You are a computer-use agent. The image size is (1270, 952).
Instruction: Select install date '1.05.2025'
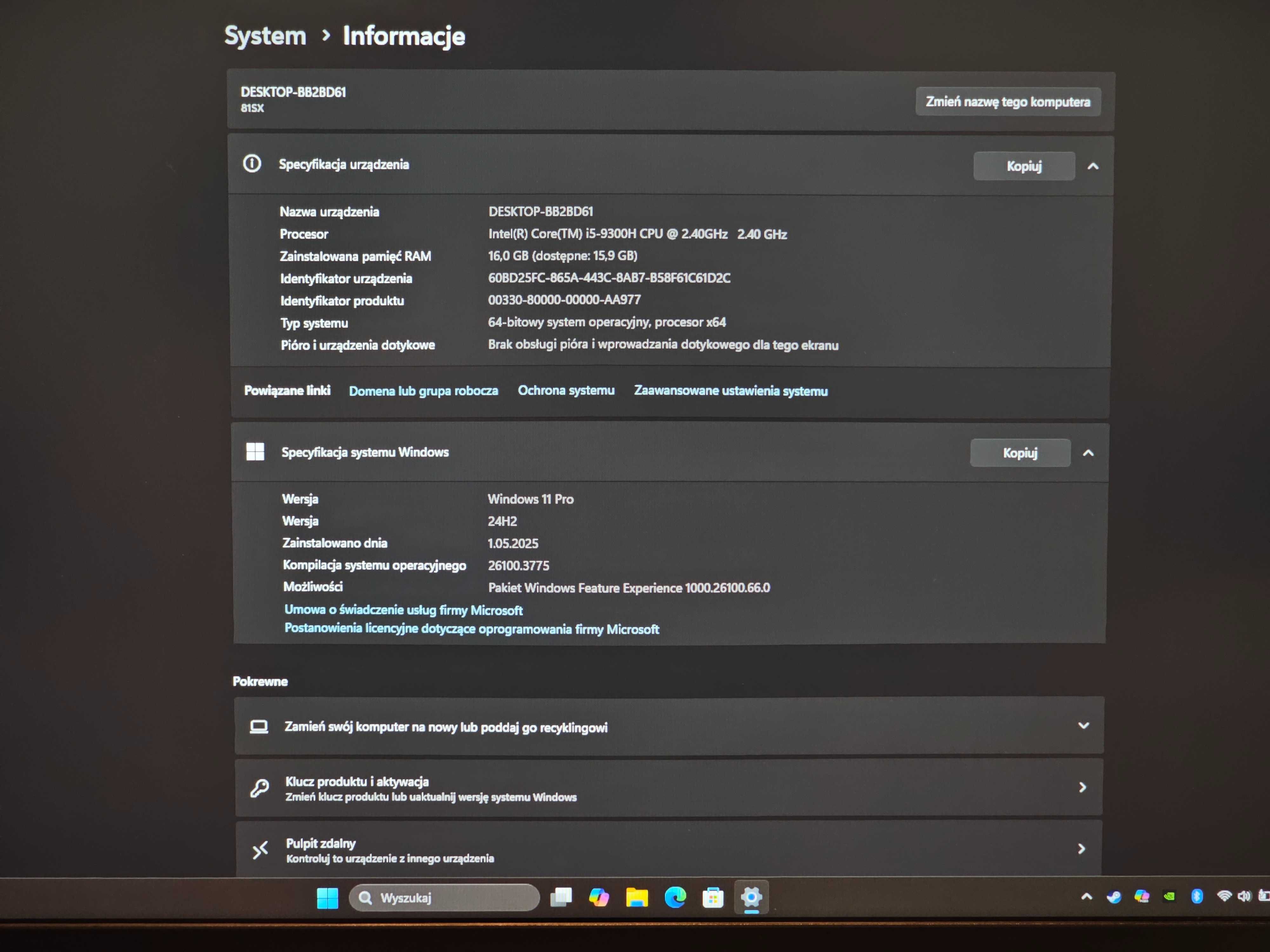pyautogui.click(x=513, y=543)
